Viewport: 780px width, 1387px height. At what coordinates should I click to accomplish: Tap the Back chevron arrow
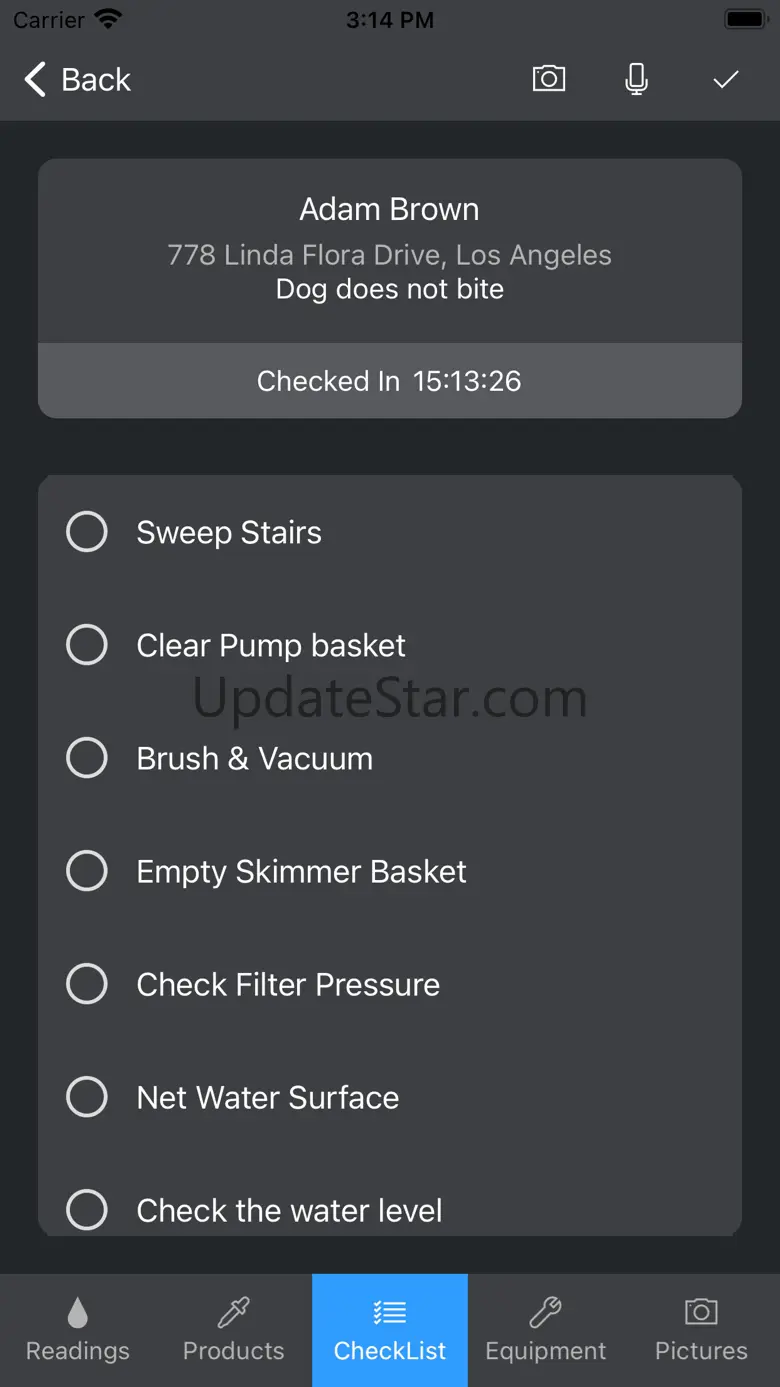point(36,79)
